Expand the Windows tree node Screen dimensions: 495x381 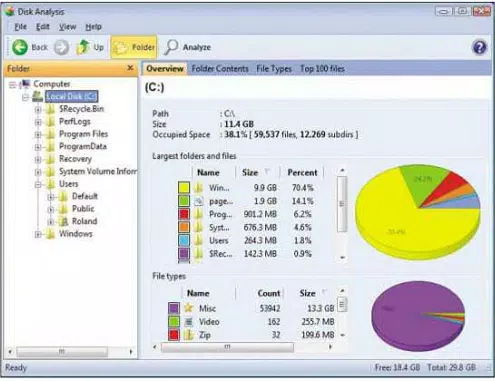tap(38, 235)
